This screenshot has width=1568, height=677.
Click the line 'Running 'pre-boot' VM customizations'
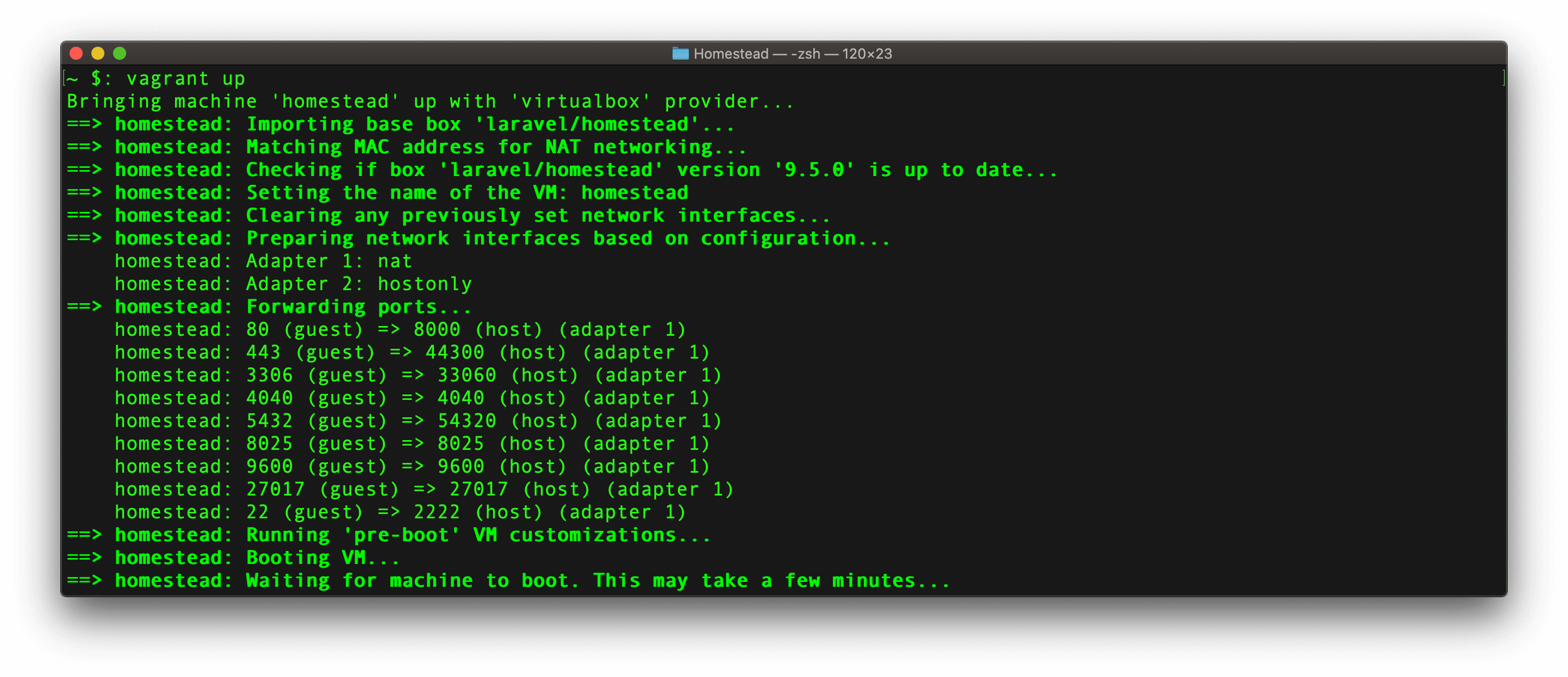[389, 535]
